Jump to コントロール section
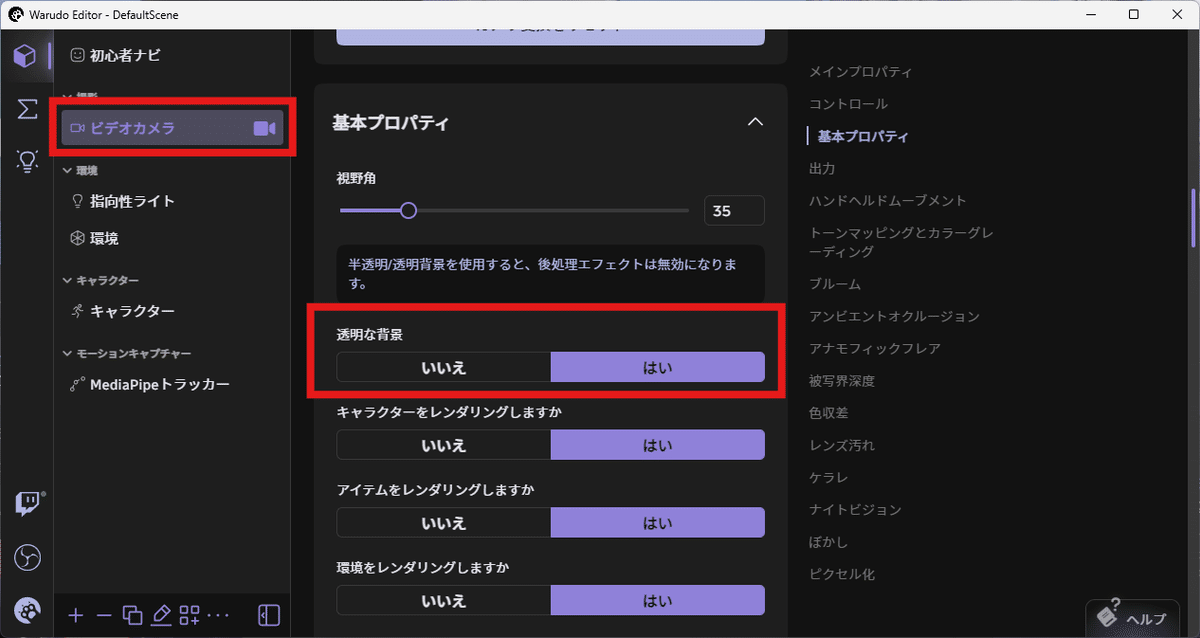This screenshot has width=1200, height=638. click(848, 104)
